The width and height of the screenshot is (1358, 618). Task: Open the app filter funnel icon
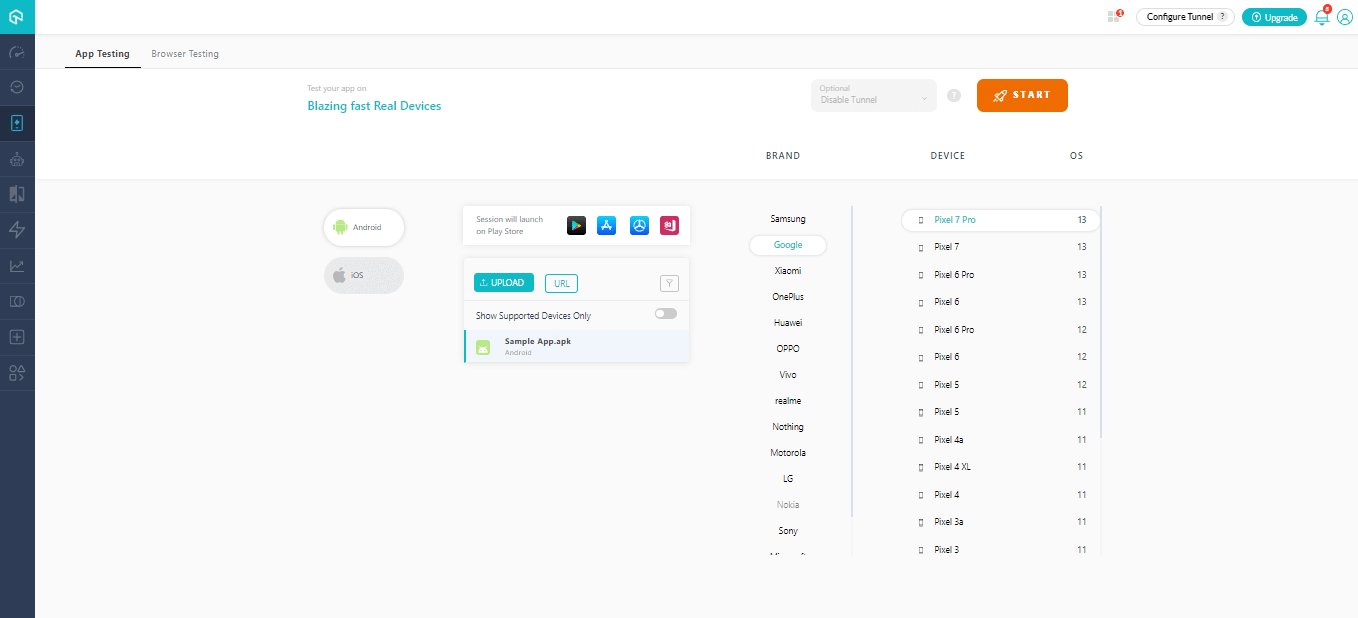[x=670, y=284]
